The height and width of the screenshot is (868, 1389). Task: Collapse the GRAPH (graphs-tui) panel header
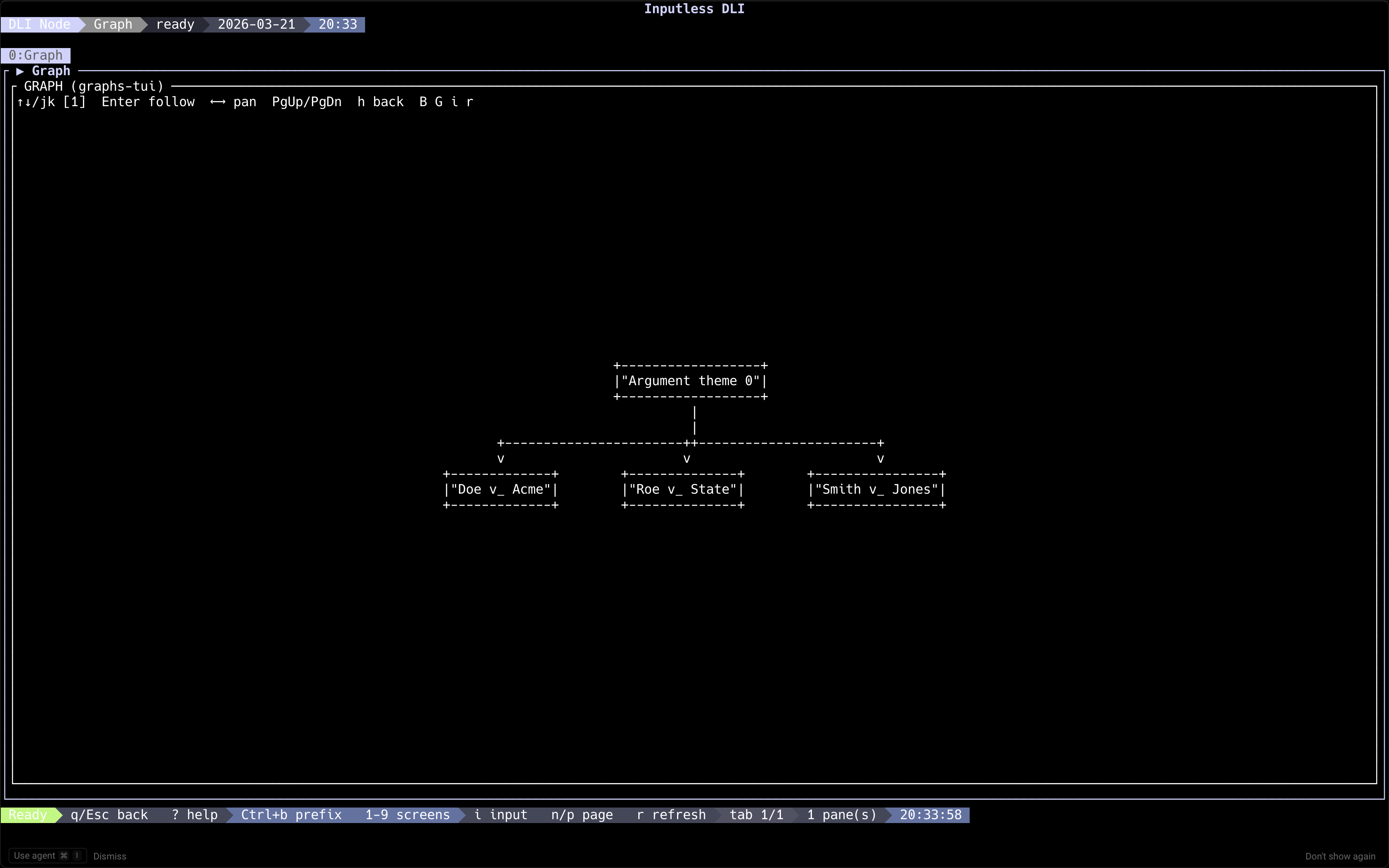[93, 86]
